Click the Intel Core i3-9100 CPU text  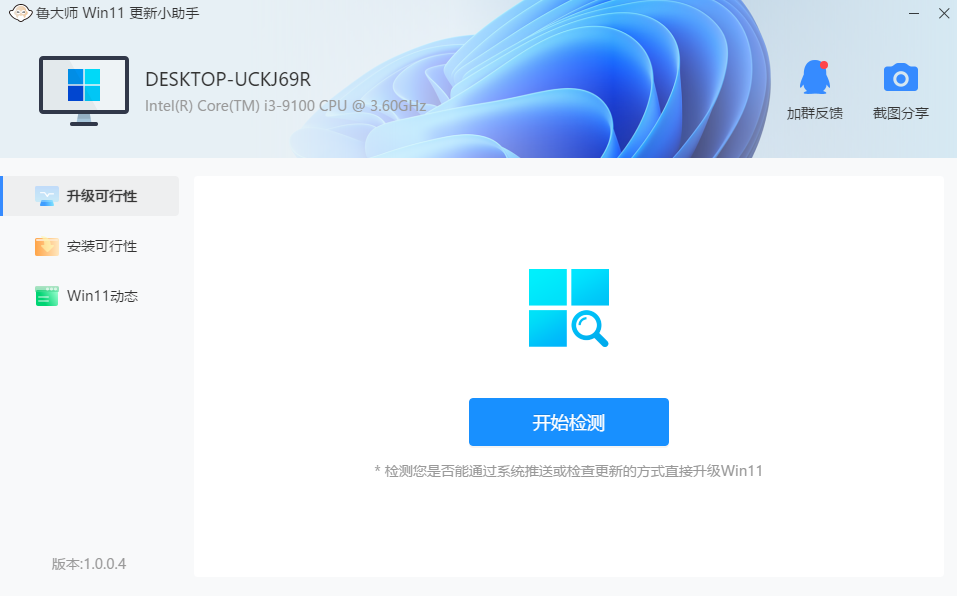point(286,106)
